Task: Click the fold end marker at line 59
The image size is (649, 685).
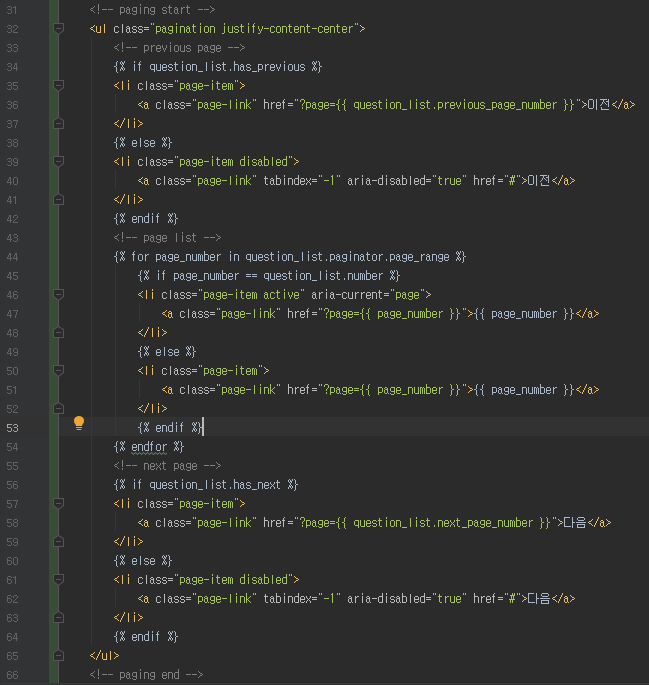Action: coord(59,542)
